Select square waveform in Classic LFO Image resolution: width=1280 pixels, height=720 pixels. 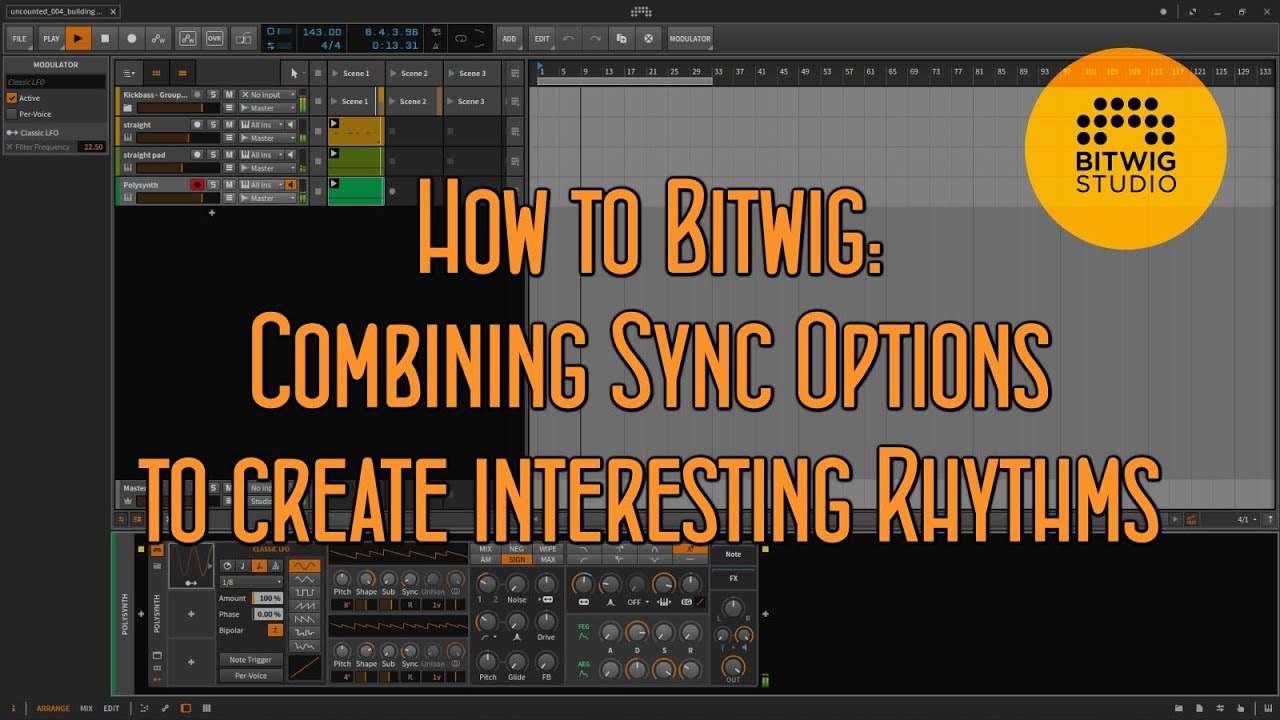click(304, 592)
